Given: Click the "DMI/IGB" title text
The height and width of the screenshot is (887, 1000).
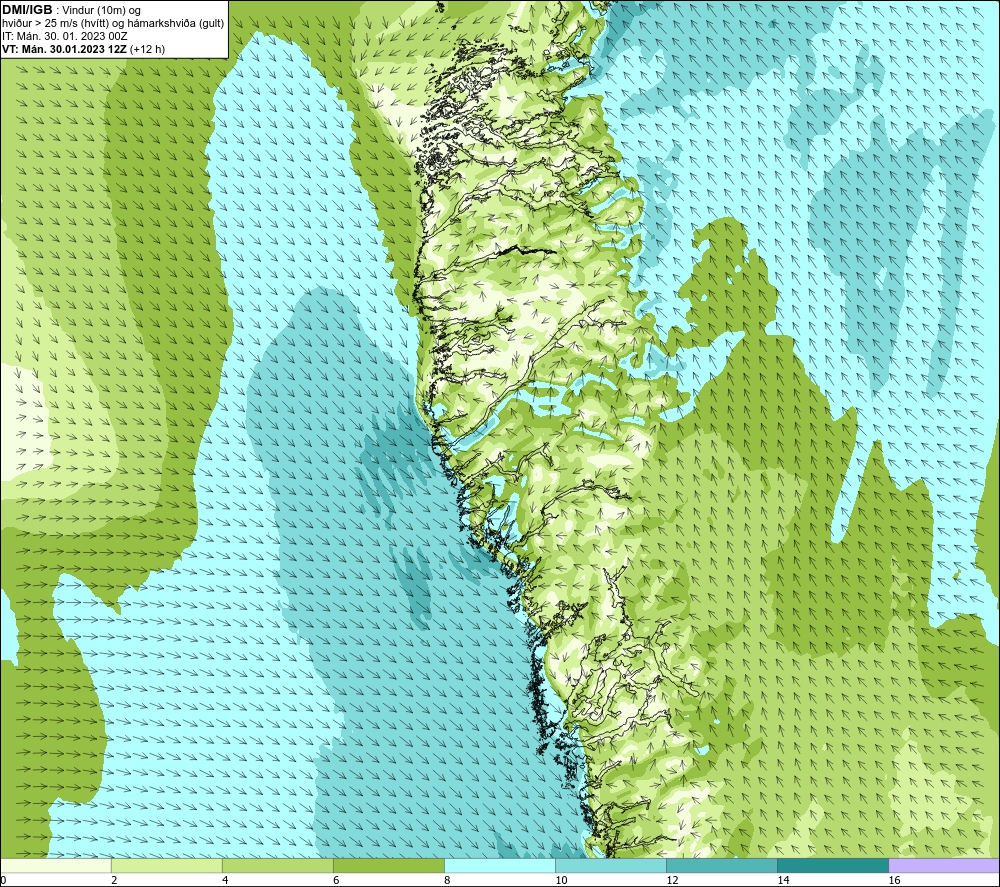Looking at the screenshot, I should 27,10.
